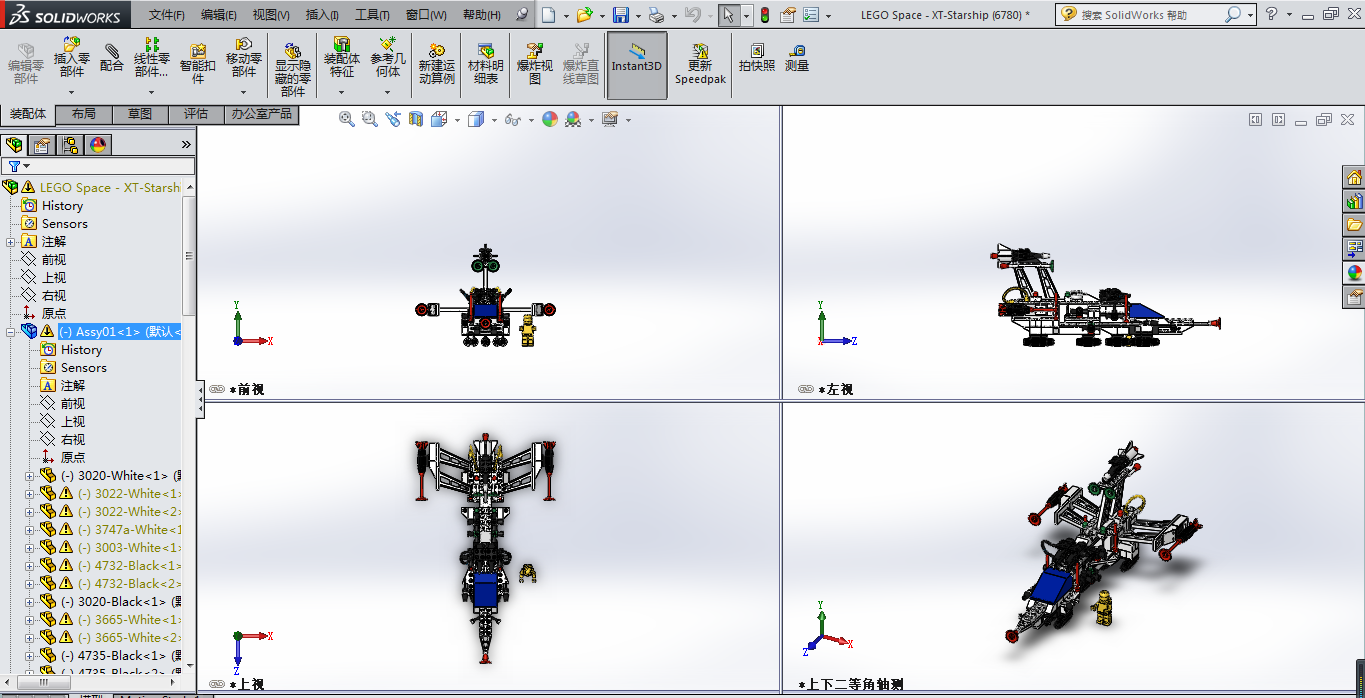Open the SolidWorks Resources home icon
This screenshot has height=698, width=1365.
(x=1355, y=178)
